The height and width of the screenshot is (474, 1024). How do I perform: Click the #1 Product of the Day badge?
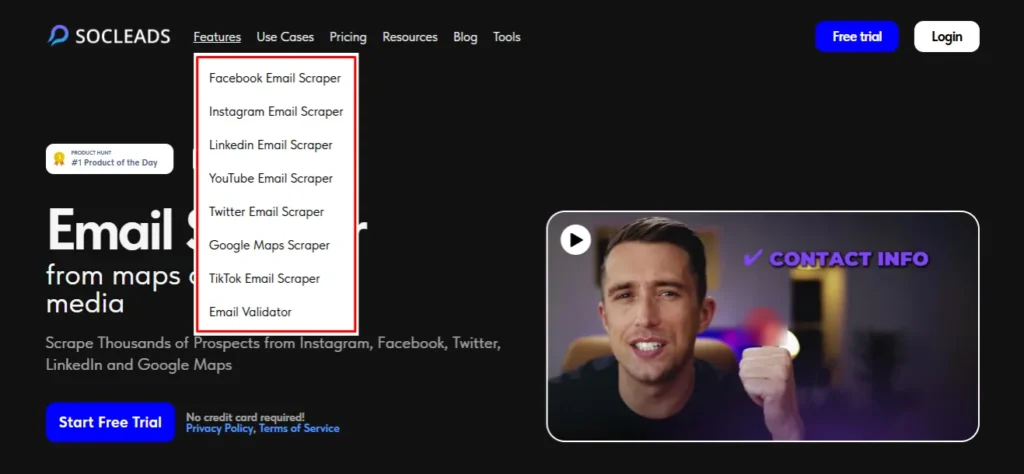tap(110, 159)
